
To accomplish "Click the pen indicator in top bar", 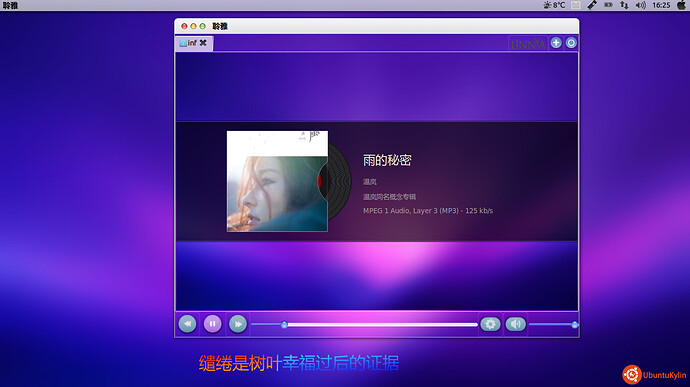I will [x=592, y=5].
